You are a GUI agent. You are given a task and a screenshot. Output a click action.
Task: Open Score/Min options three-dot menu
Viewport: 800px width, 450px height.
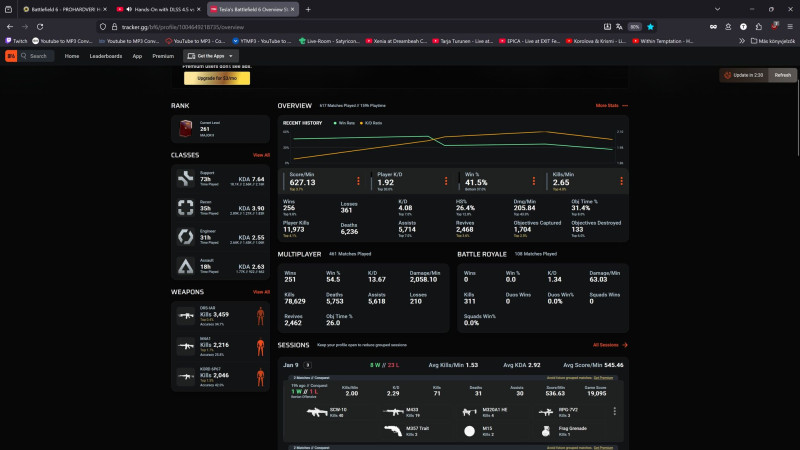358,181
